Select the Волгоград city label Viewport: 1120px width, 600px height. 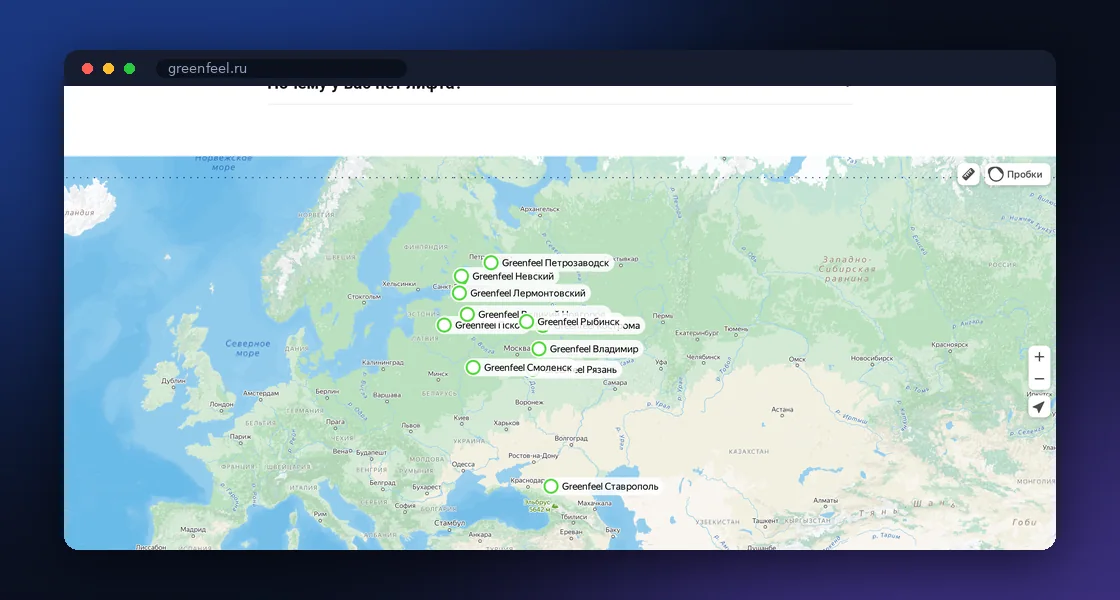(x=571, y=439)
